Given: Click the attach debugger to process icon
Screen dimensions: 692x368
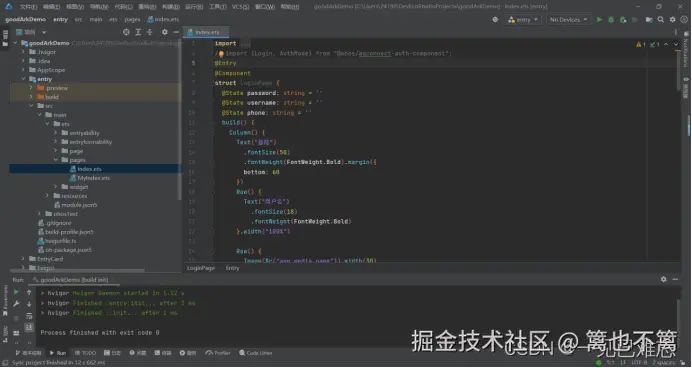Looking at the screenshot, I should pyautogui.click(x=623, y=20).
